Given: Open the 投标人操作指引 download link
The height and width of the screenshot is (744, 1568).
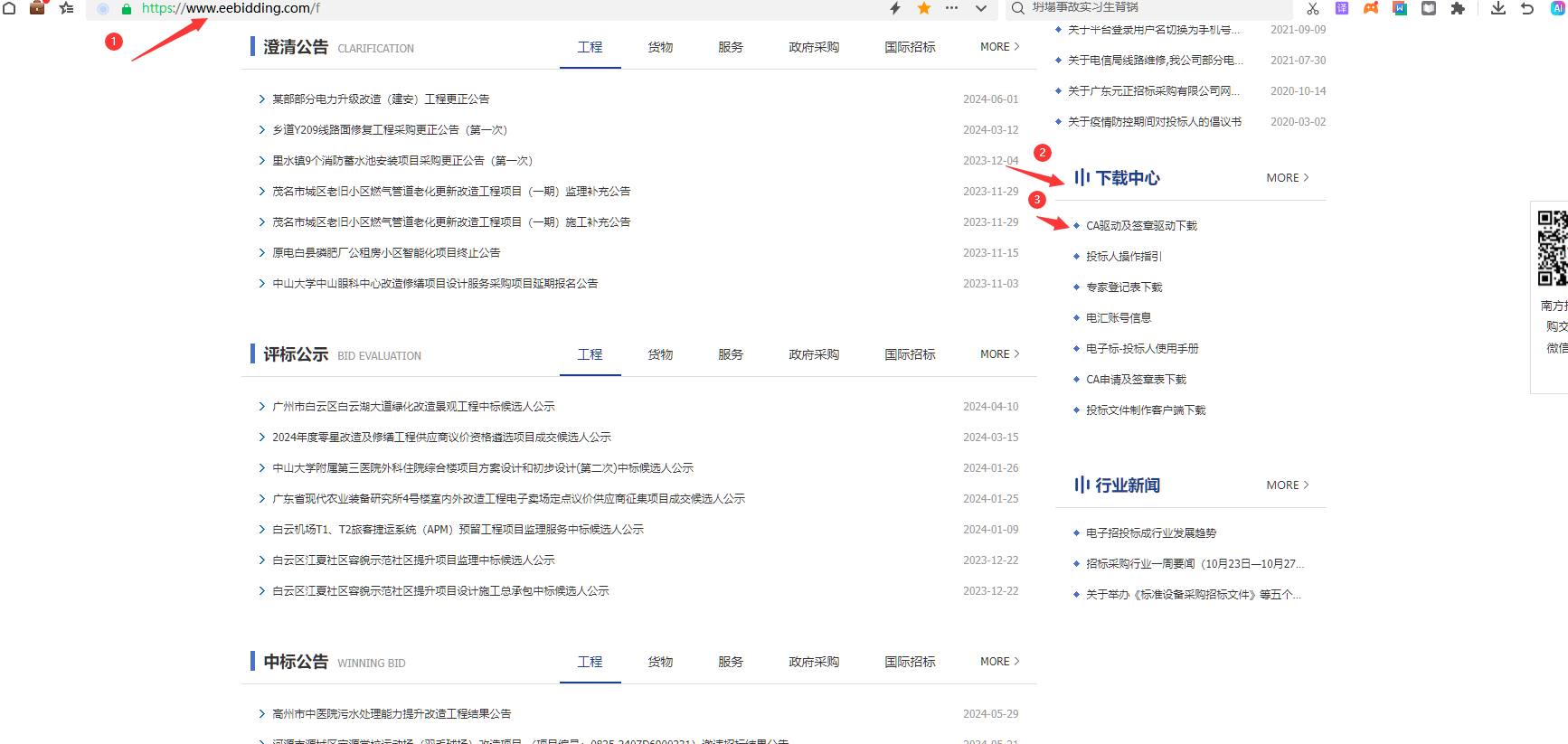Looking at the screenshot, I should (x=1123, y=257).
